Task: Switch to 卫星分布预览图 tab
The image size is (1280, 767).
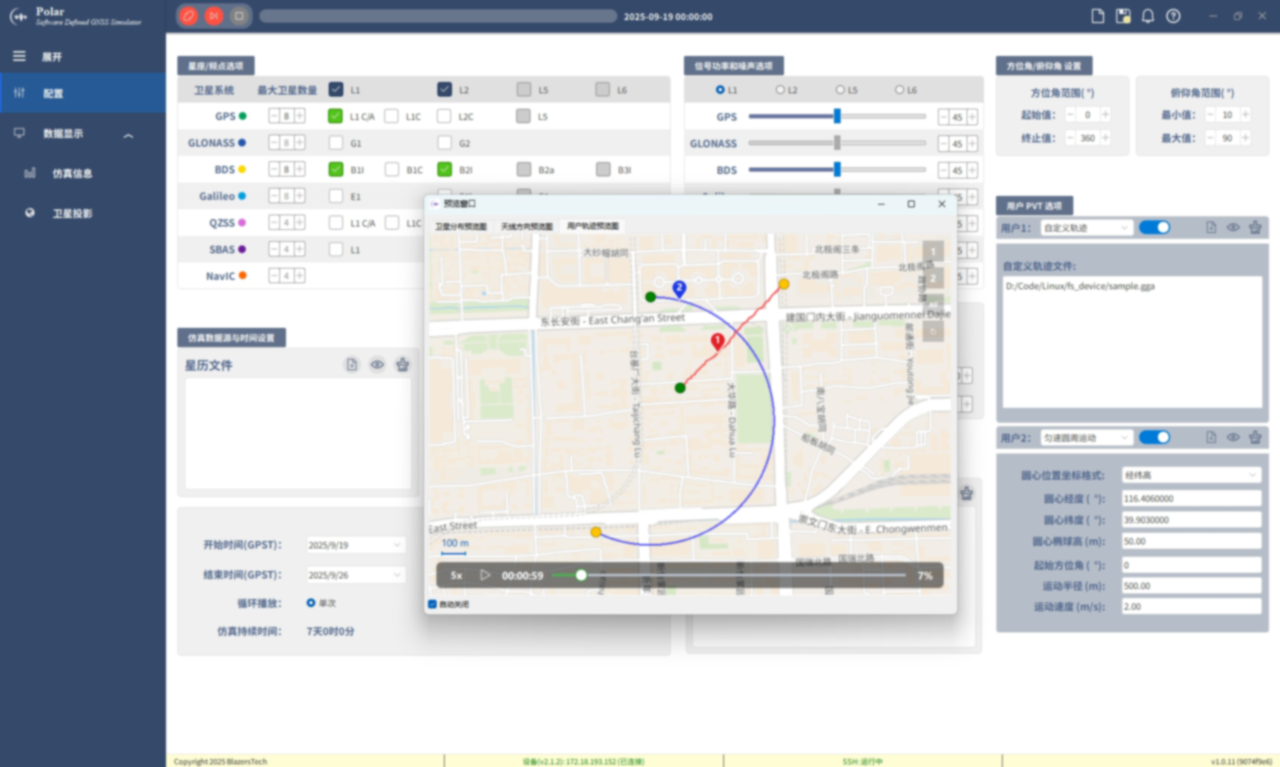Action: pos(461,227)
